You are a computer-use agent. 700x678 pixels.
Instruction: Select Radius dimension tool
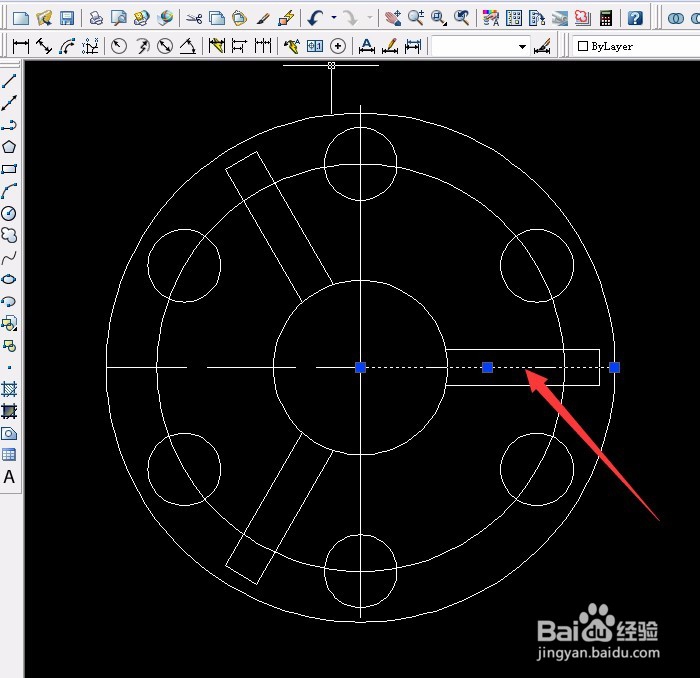[119, 46]
